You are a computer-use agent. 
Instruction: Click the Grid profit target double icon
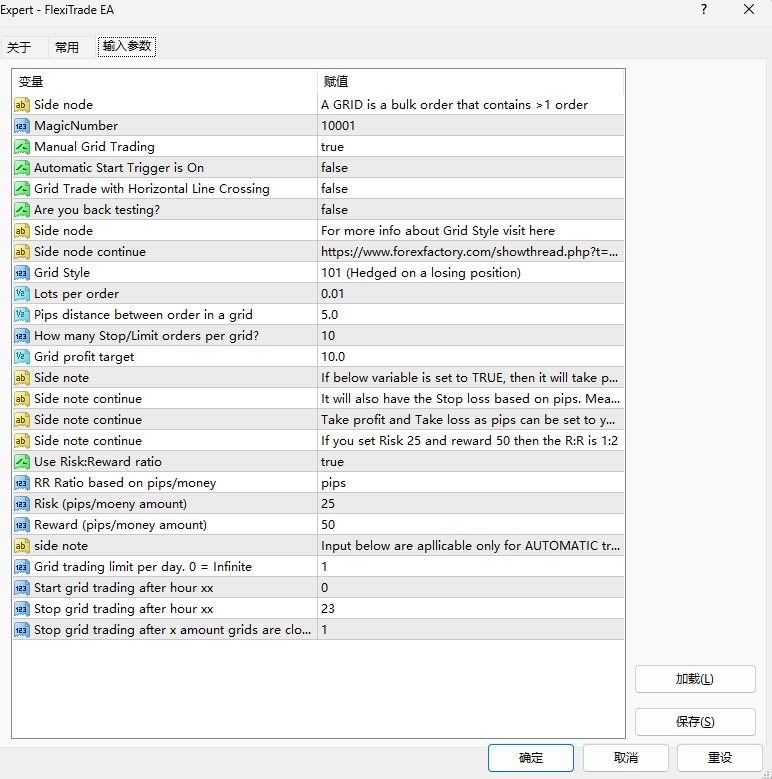click(21, 357)
